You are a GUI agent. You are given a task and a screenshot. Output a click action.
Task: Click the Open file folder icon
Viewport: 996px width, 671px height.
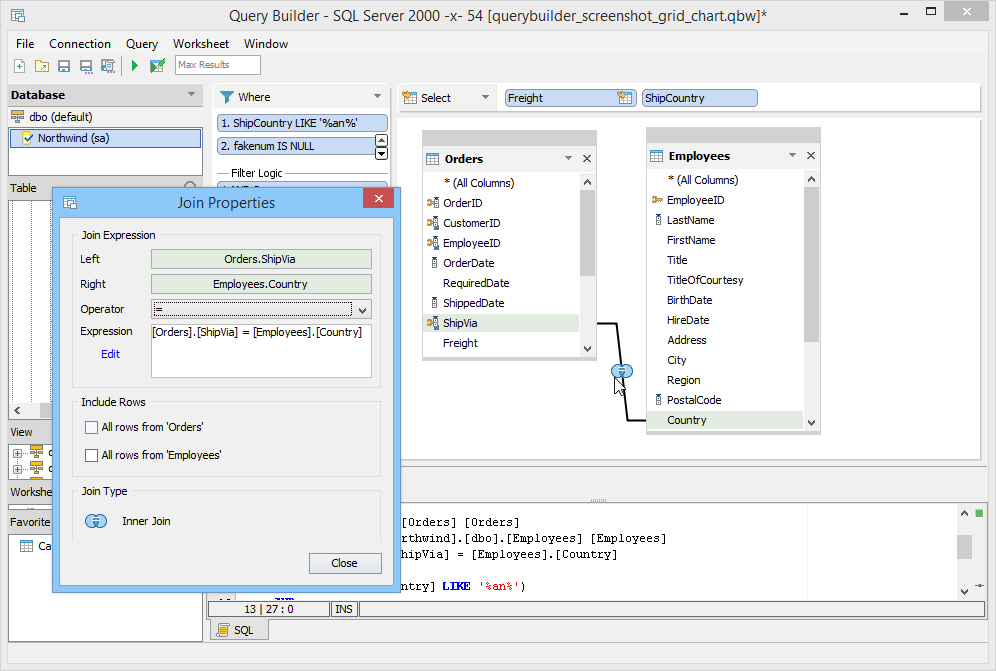[42, 66]
